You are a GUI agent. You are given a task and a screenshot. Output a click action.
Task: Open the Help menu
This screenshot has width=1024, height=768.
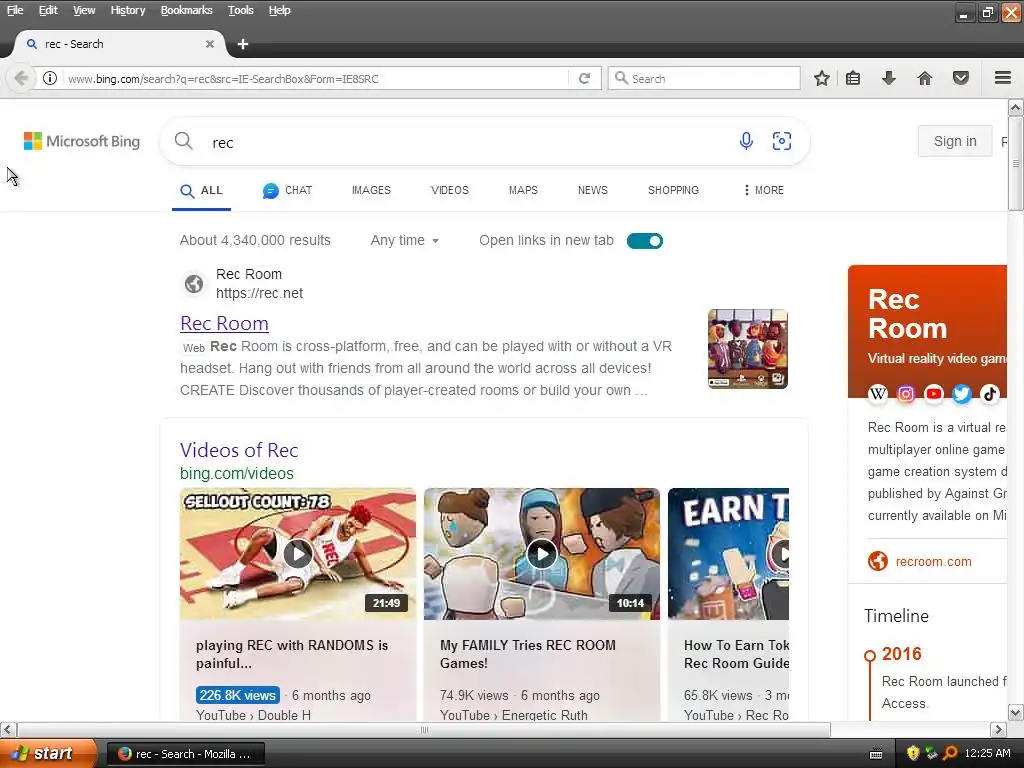point(280,10)
